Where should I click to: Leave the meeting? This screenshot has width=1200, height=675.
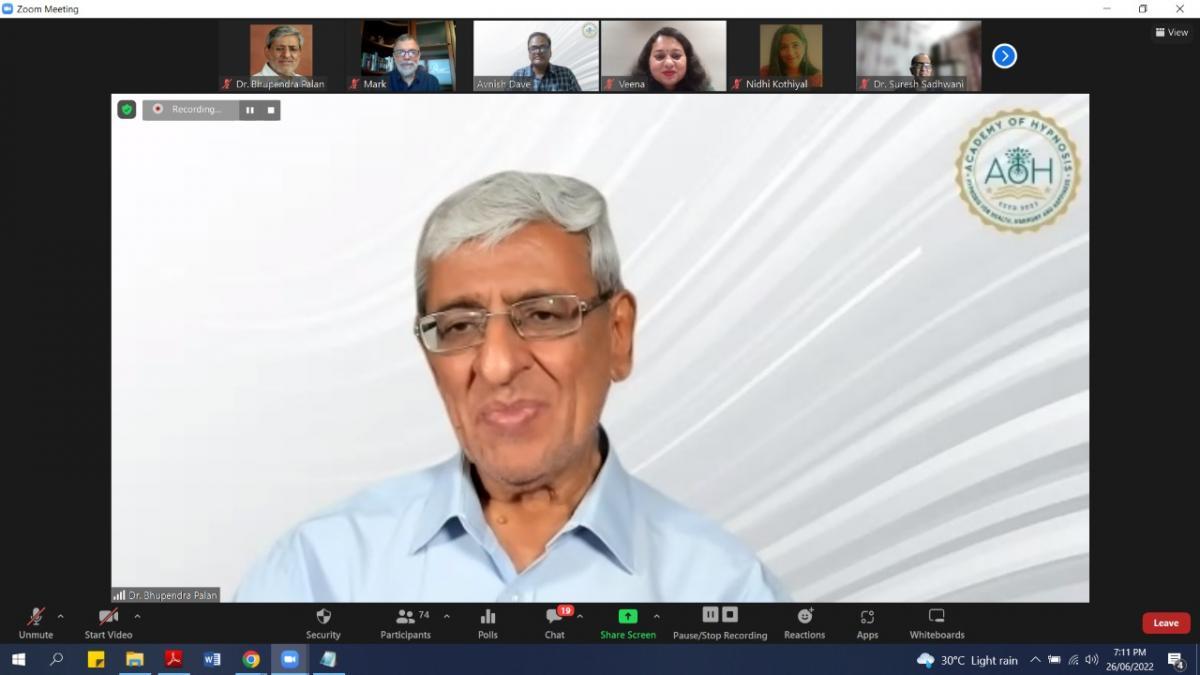click(x=1166, y=623)
